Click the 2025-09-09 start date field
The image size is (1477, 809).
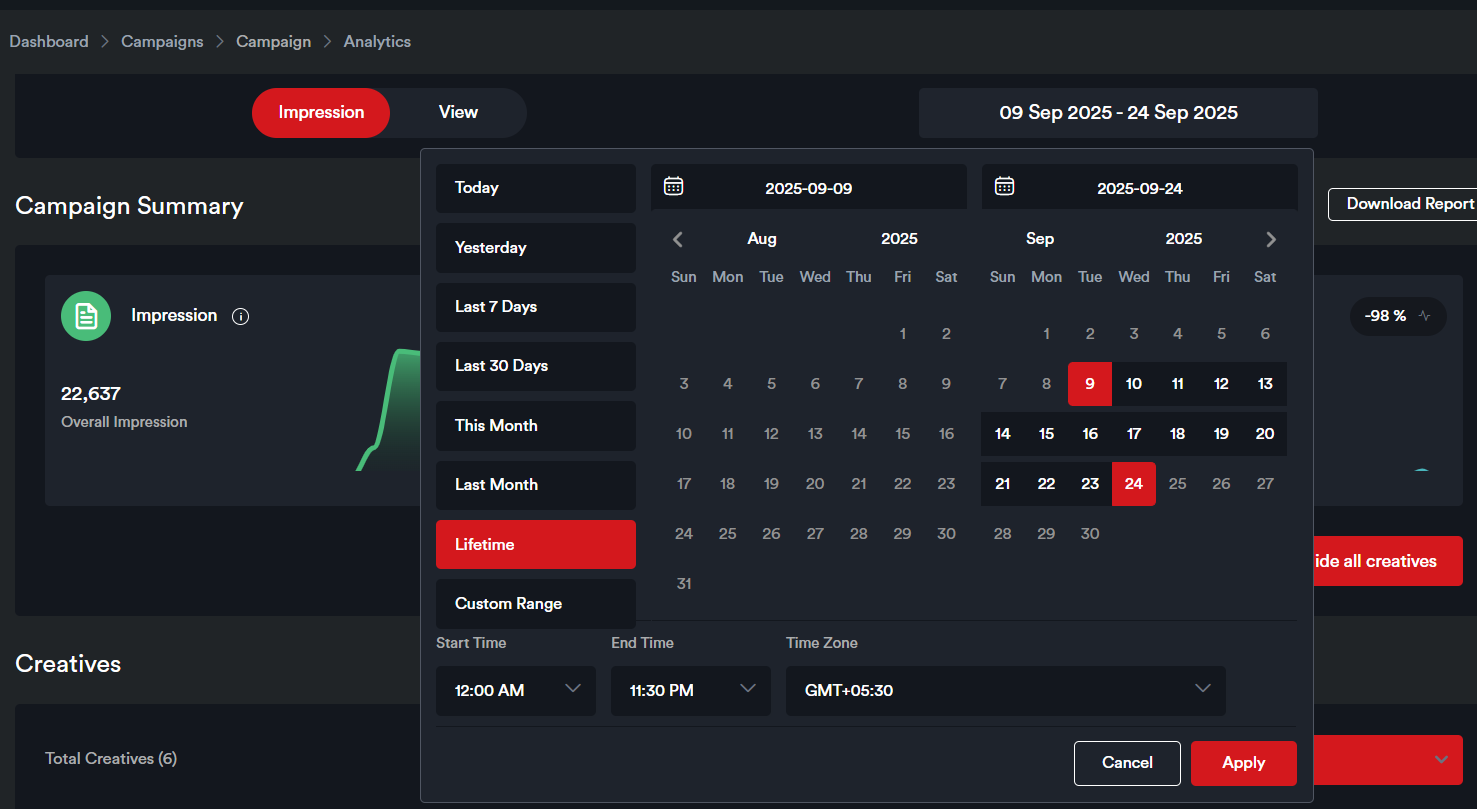(808, 188)
